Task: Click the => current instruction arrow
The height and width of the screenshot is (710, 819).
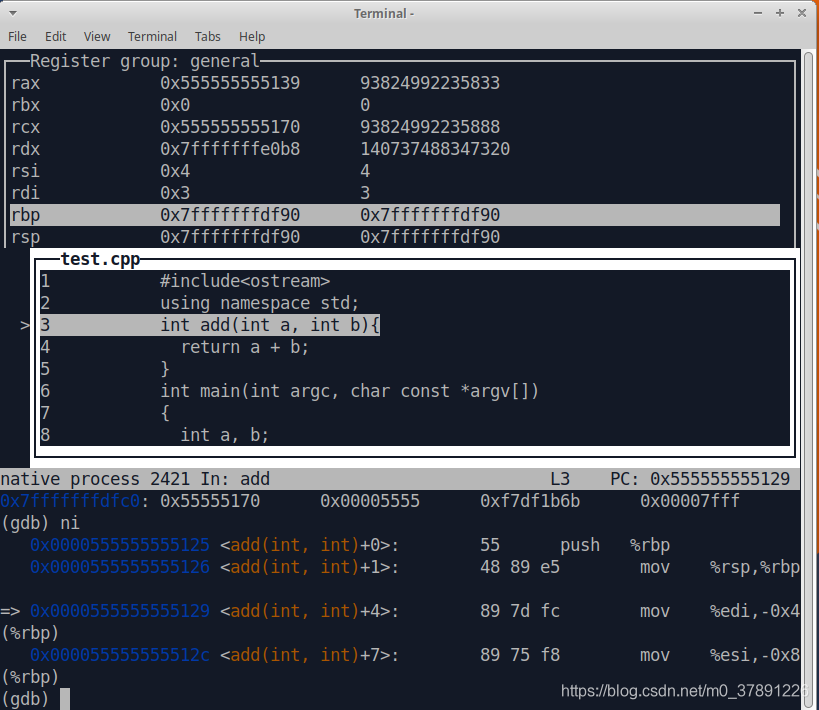Action: [10, 611]
